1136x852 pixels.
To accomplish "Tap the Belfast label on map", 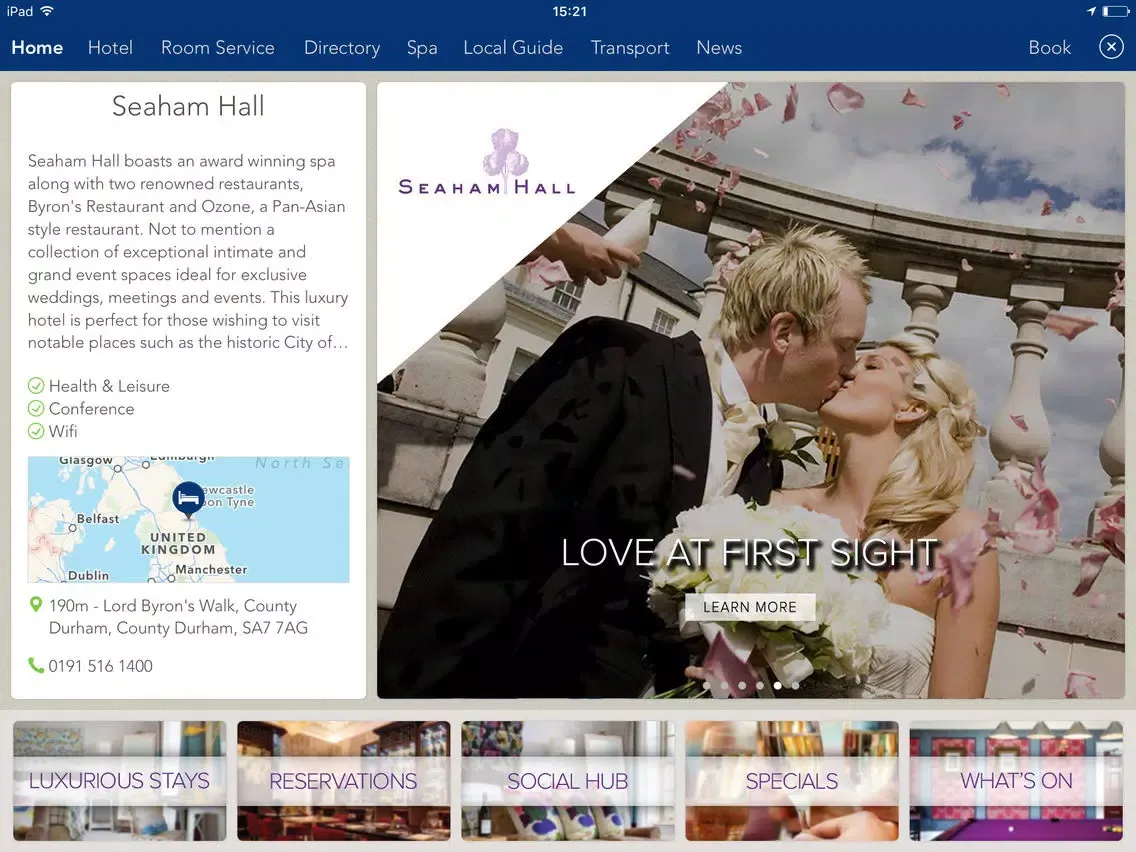I will coord(98,519).
